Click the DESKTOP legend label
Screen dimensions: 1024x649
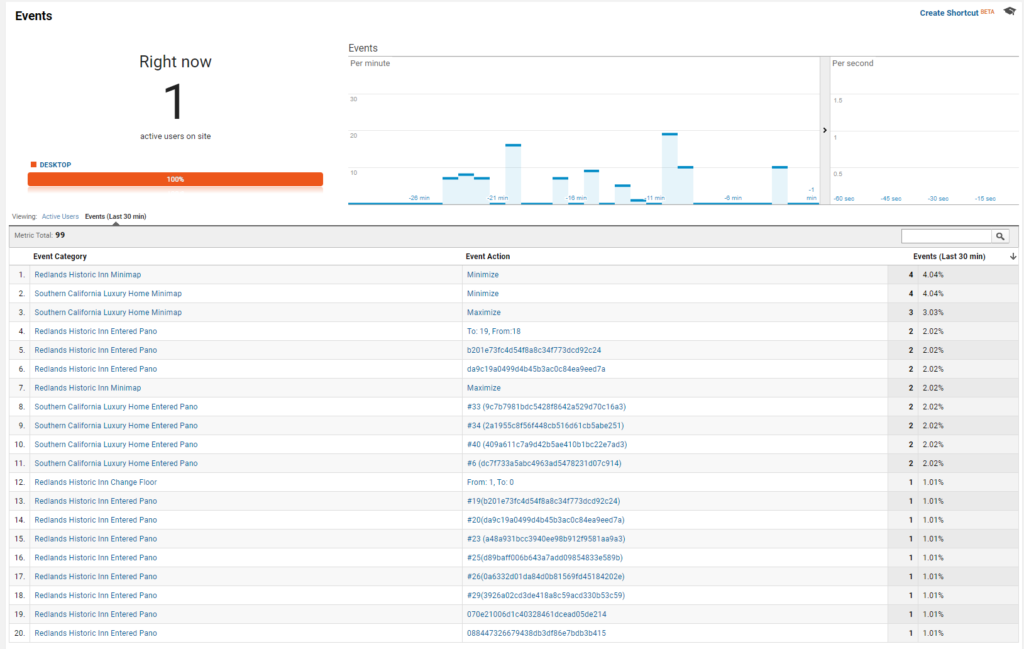point(55,165)
